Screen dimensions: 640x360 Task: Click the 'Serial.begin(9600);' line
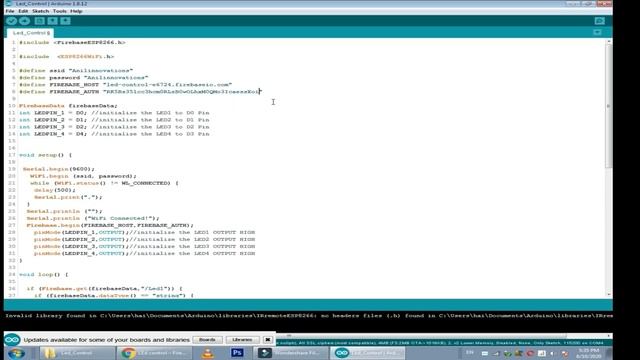[x=58, y=169]
